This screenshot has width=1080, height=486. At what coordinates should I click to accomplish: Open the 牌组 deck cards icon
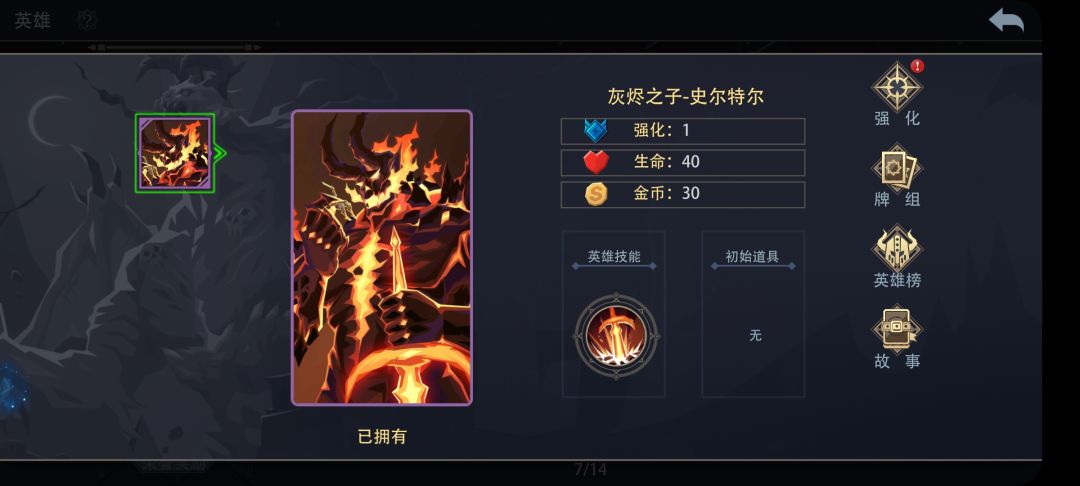tap(897, 167)
